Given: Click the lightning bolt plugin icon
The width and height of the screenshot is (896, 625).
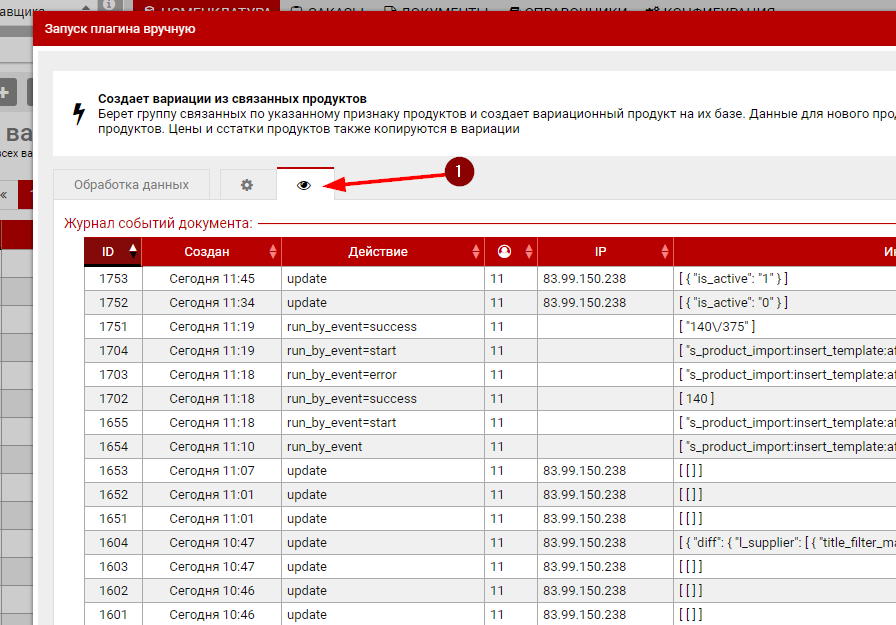Looking at the screenshot, I should point(78,114).
